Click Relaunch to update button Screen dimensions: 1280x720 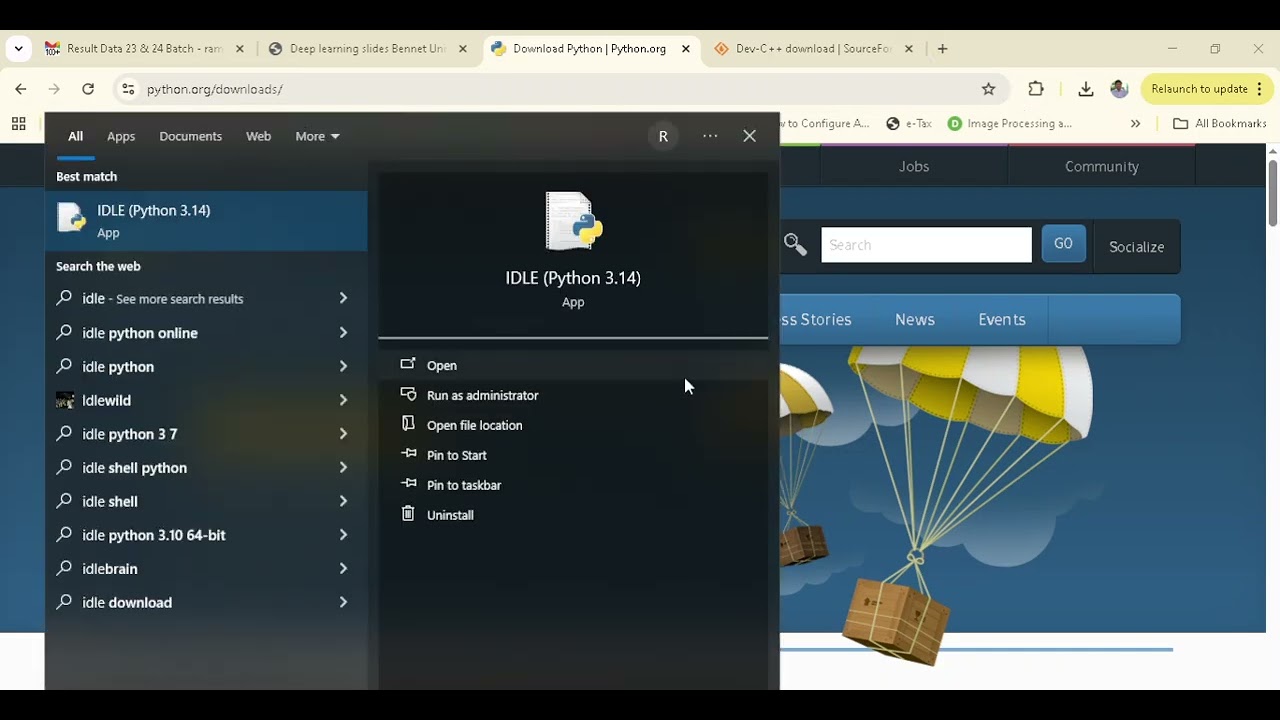[x=1207, y=89]
